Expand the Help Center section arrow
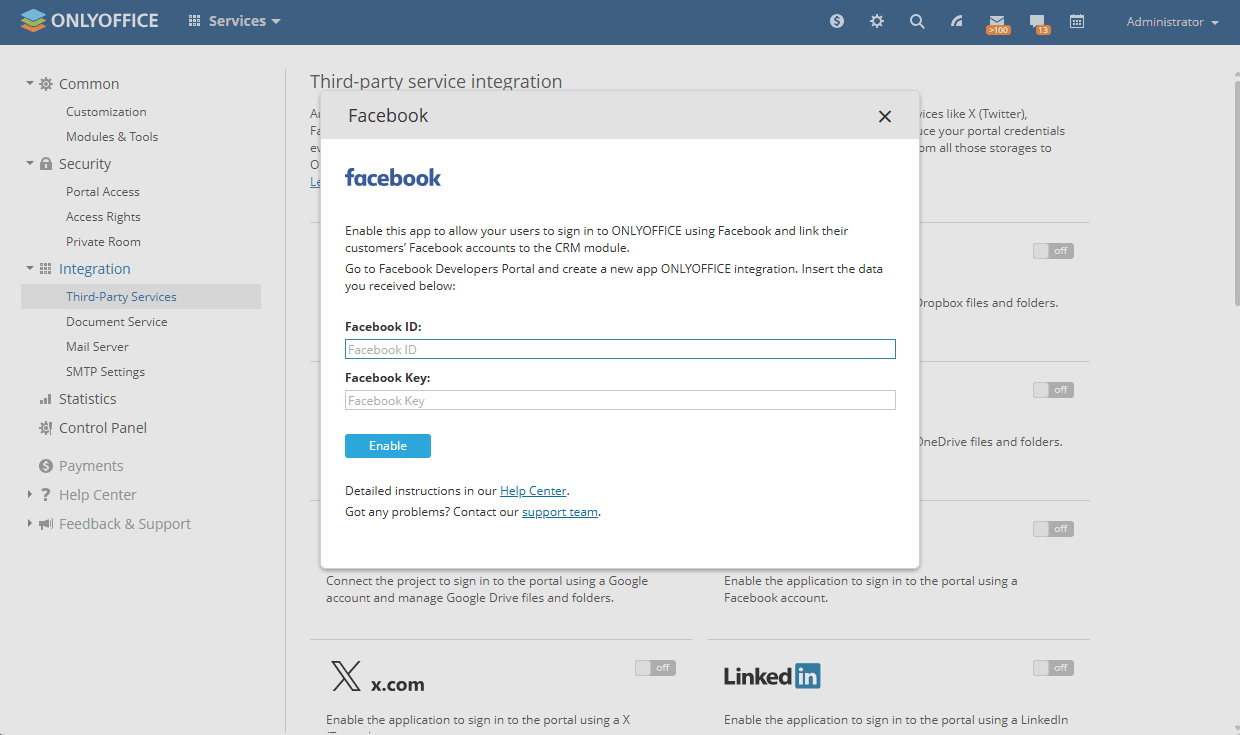The width and height of the screenshot is (1240, 735). point(30,495)
